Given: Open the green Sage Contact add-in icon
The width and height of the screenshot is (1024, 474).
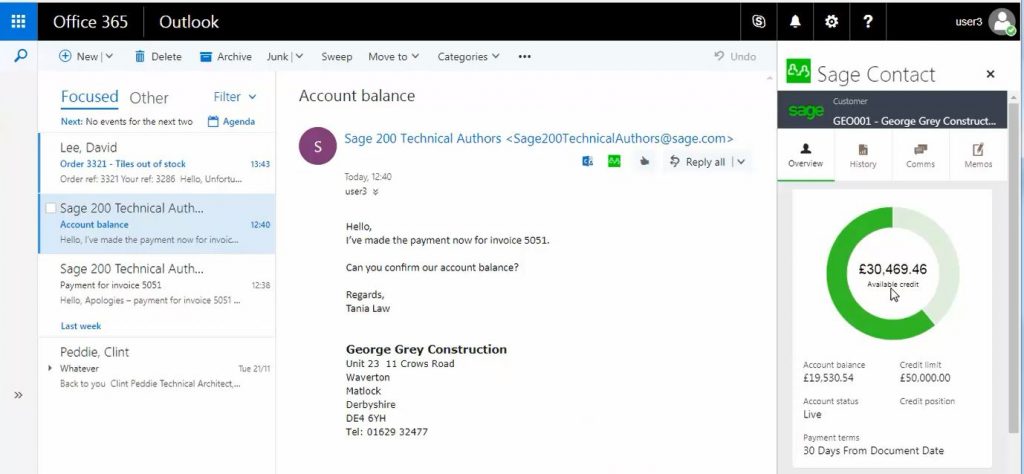Looking at the screenshot, I should coord(614,161).
